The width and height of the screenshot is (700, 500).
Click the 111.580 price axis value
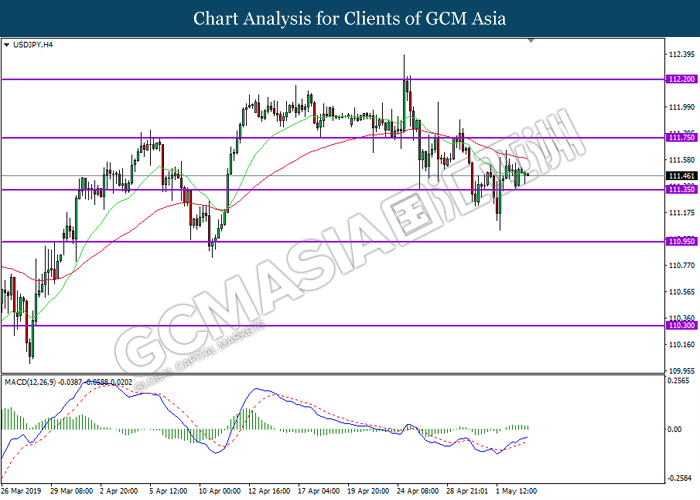[682, 159]
